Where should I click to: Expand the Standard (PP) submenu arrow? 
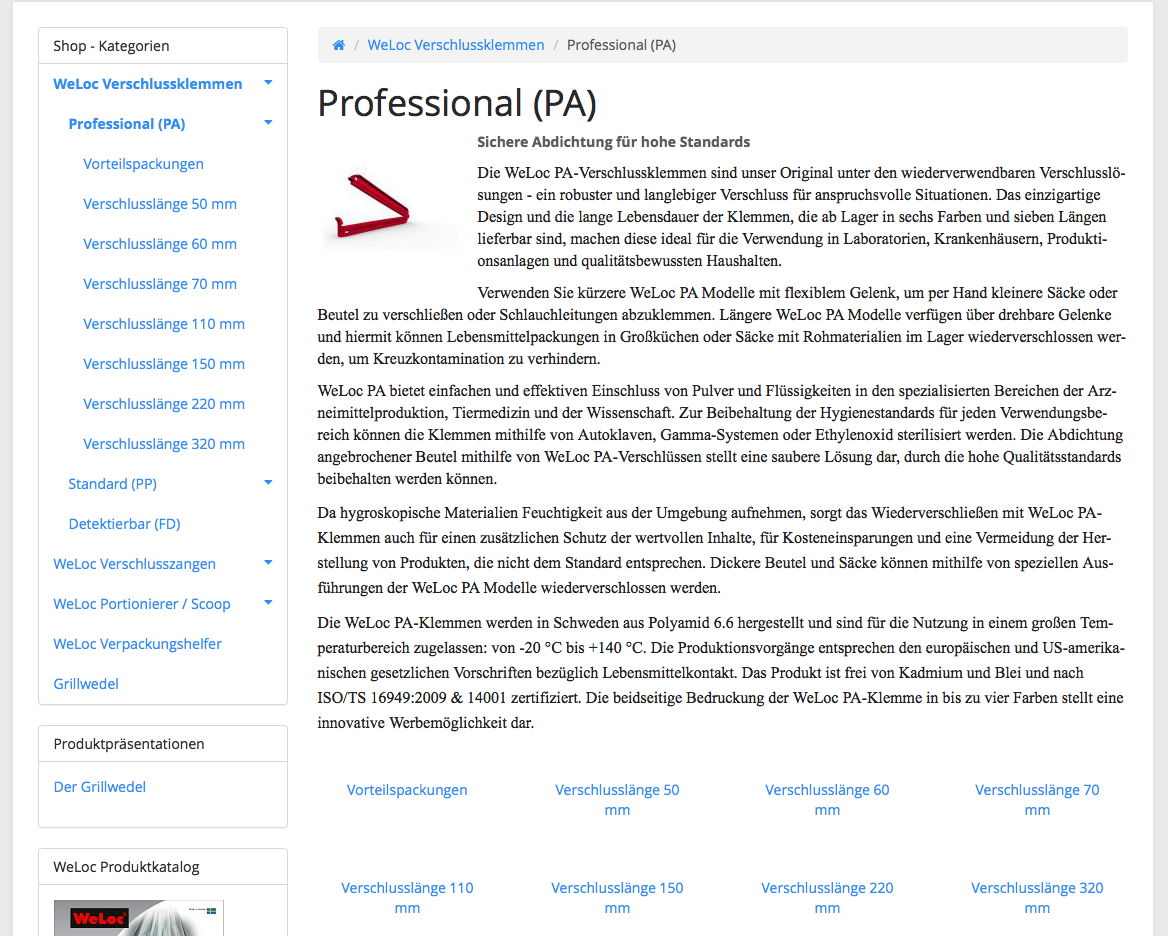click(268, 483)
